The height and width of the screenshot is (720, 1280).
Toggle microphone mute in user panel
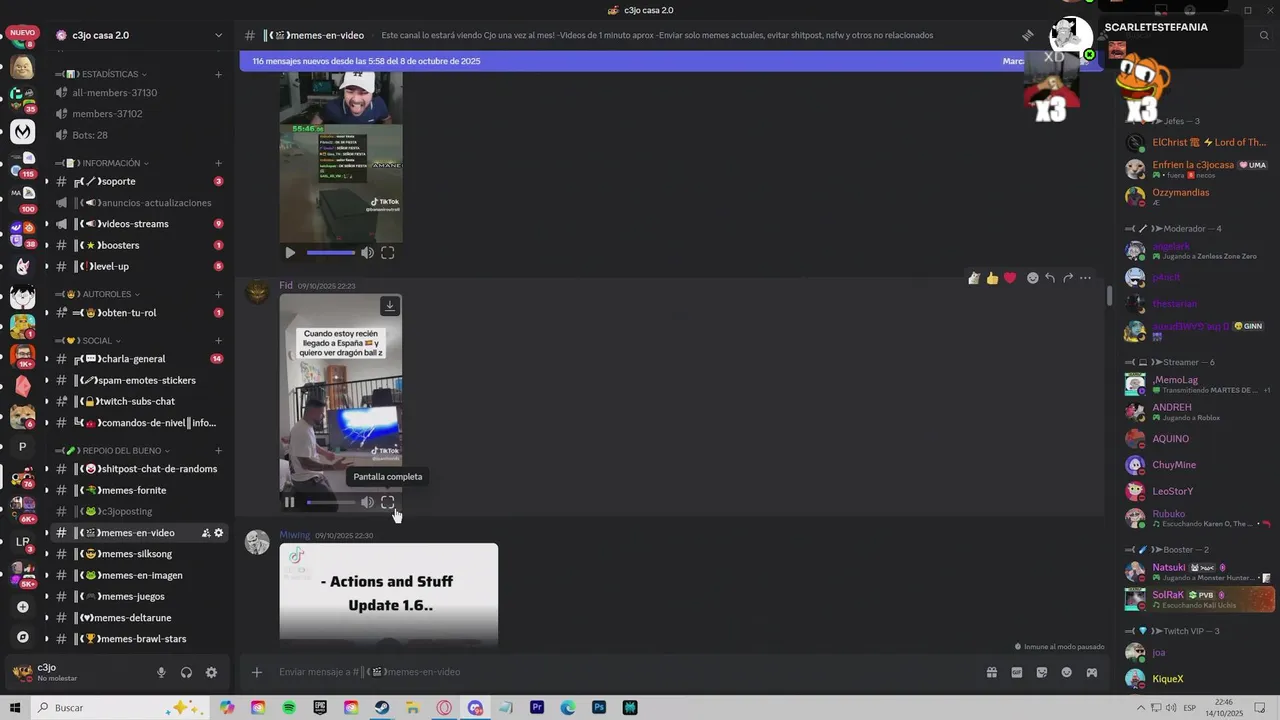(x=161, y=673)
